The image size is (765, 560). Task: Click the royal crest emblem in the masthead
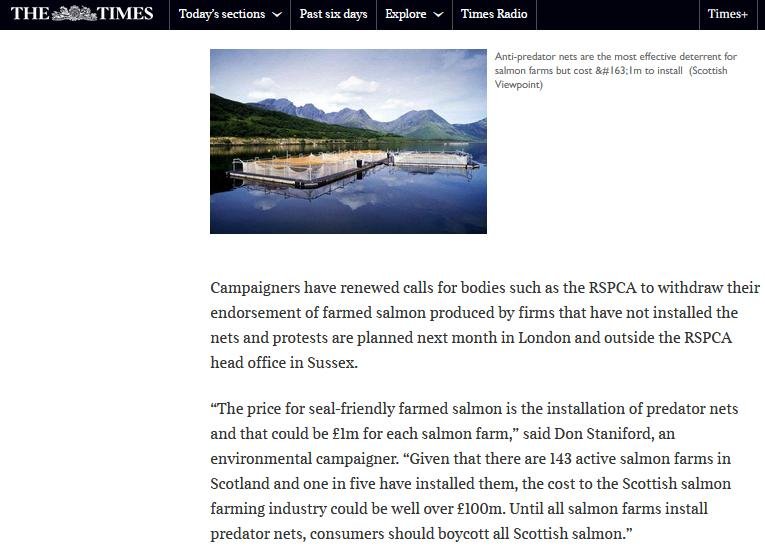point(74,14)
